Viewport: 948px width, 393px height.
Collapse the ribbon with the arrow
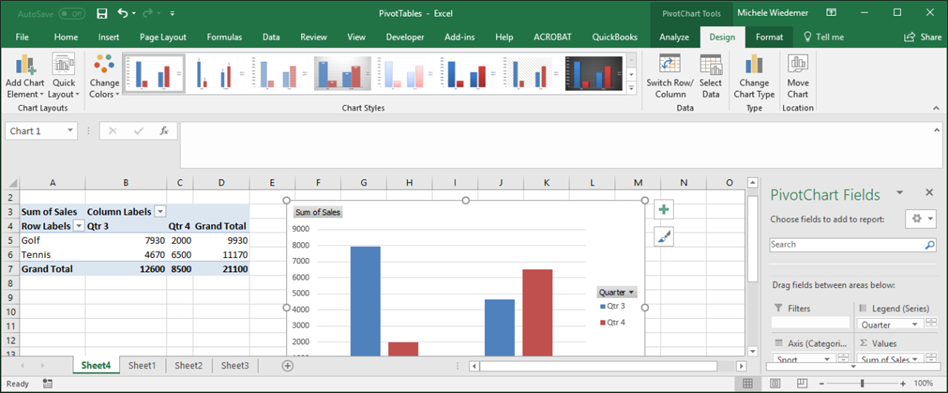pos(937,108)
